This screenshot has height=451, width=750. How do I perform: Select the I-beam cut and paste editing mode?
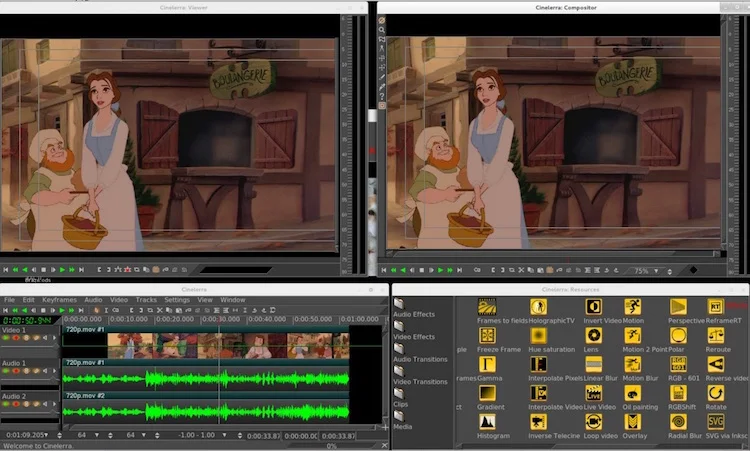pos(106,310)
